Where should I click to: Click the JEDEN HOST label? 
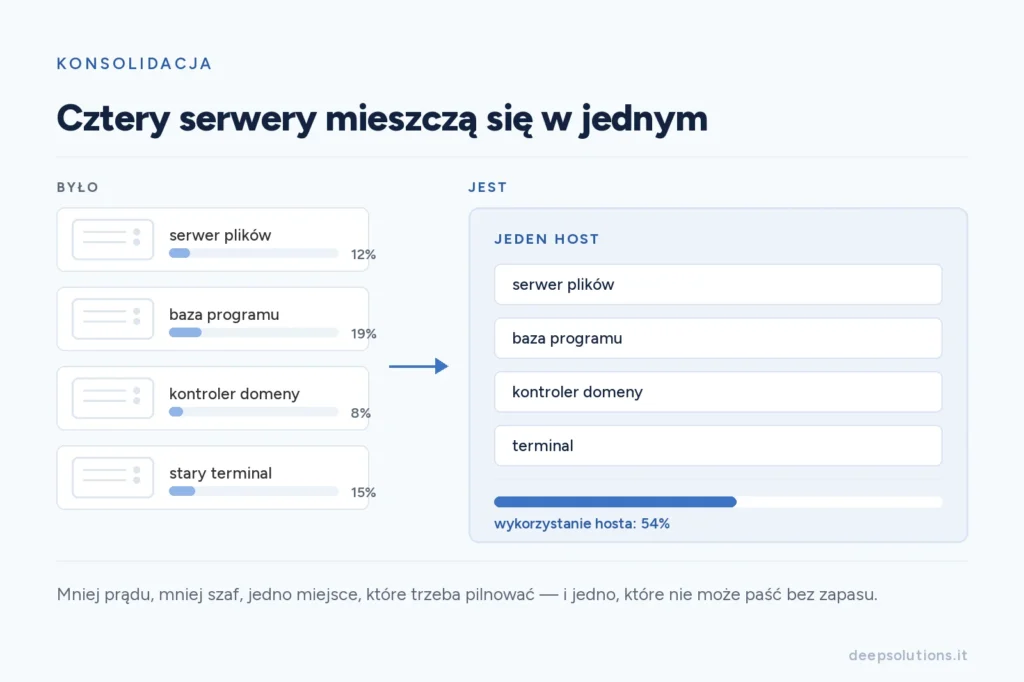[x=547, y=239]
